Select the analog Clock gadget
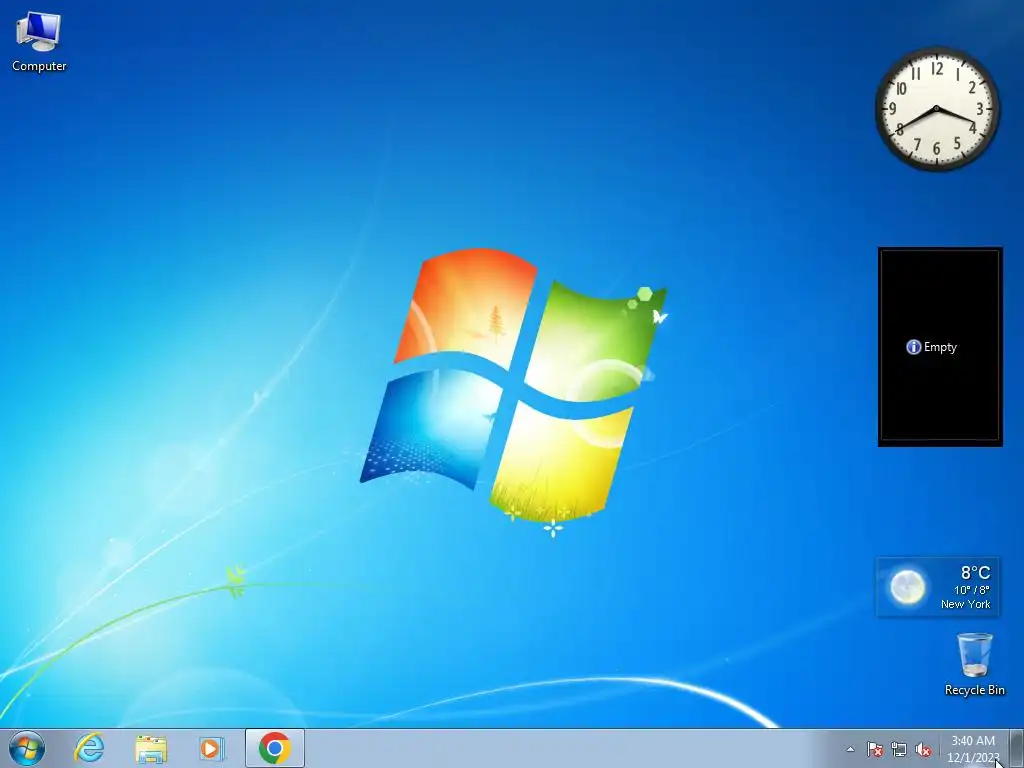1024x768 pixels. pyautogui.click(x=937, y=109)
